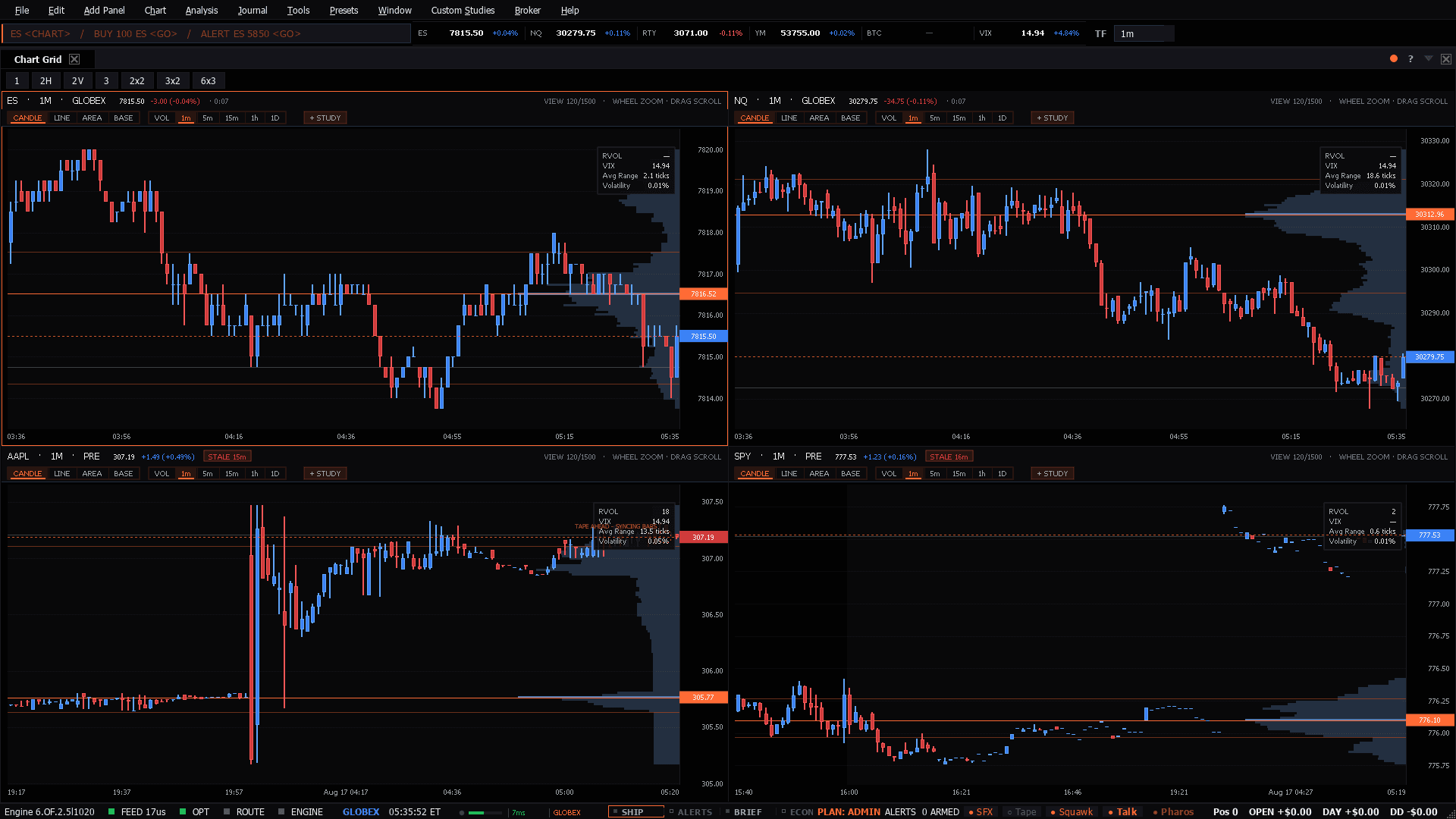The image size is (1456, 819).
Task: Toggle VOL on the ES chart
Action: click(162, 118)
